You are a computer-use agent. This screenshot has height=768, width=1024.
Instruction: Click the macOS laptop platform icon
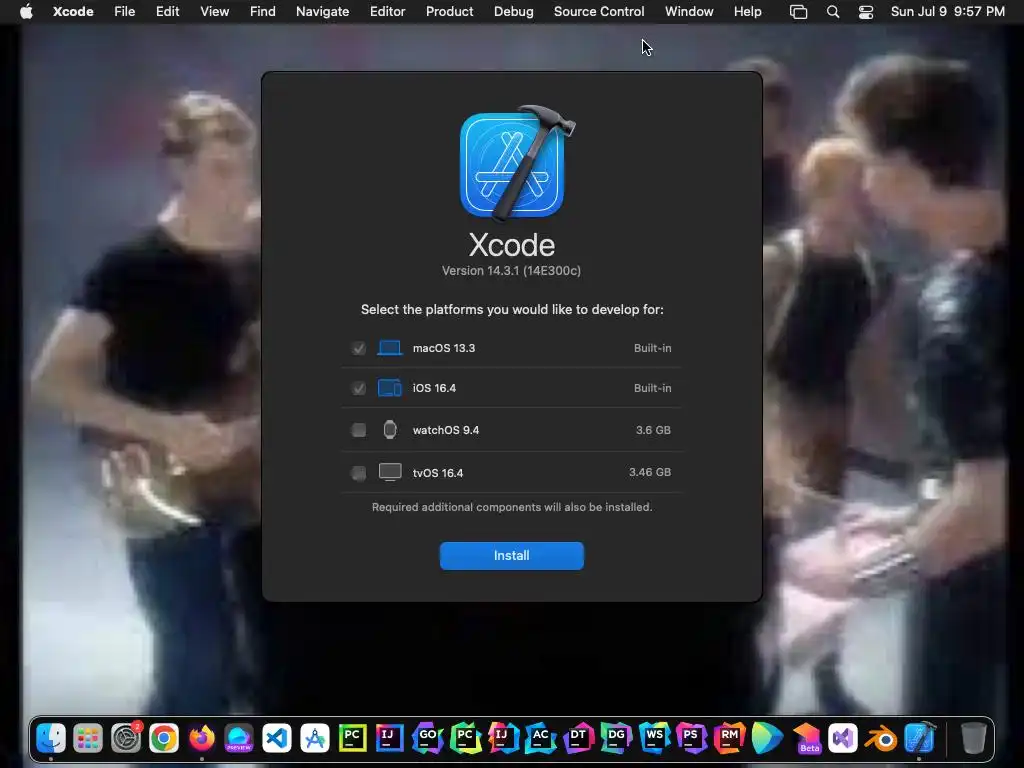click(390, 348)
